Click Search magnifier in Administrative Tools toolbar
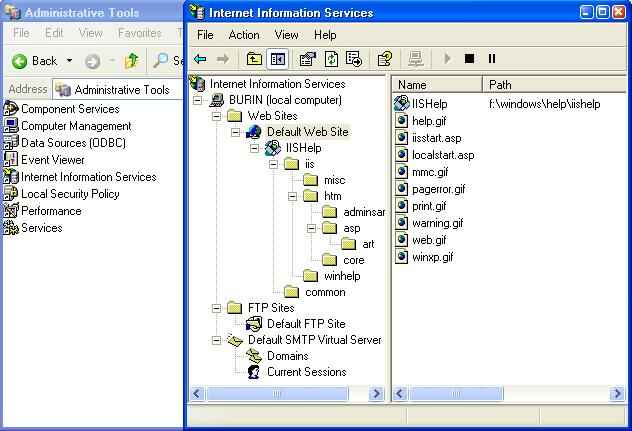632x431 pixels. click(x=160, y=61)
